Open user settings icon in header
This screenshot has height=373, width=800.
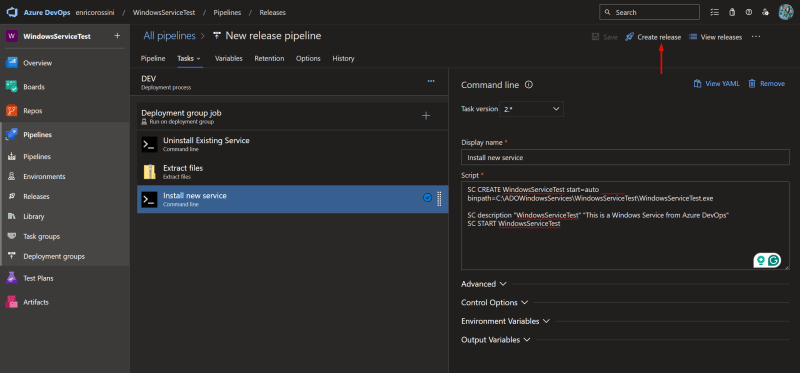pos(765,12)
